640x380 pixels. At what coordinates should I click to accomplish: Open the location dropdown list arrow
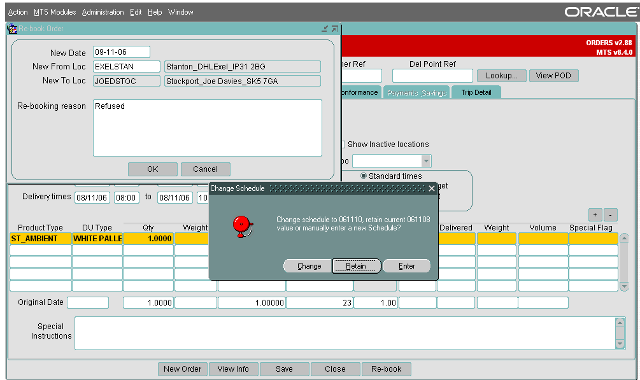click(426, 161)
